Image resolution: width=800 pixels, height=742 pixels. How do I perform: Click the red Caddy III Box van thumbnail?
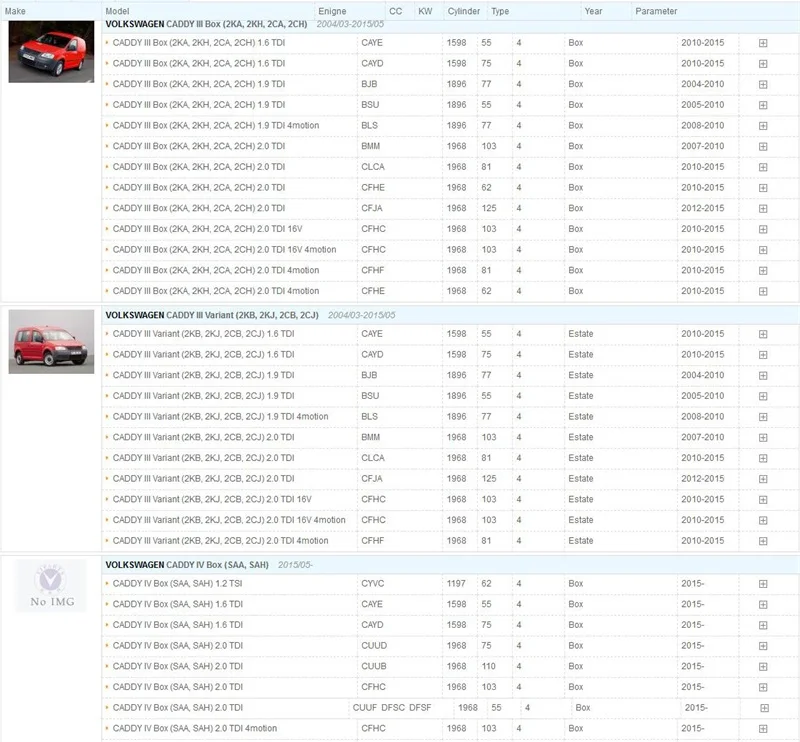click(51, 52)
